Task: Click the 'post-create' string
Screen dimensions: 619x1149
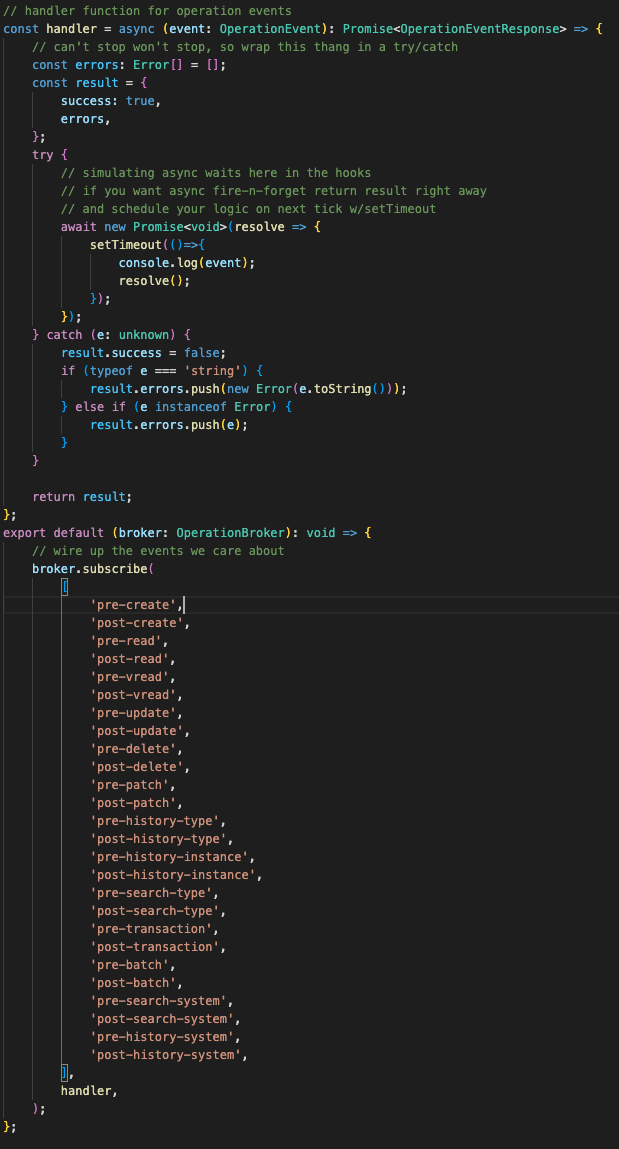Action: tap(137, 623)
